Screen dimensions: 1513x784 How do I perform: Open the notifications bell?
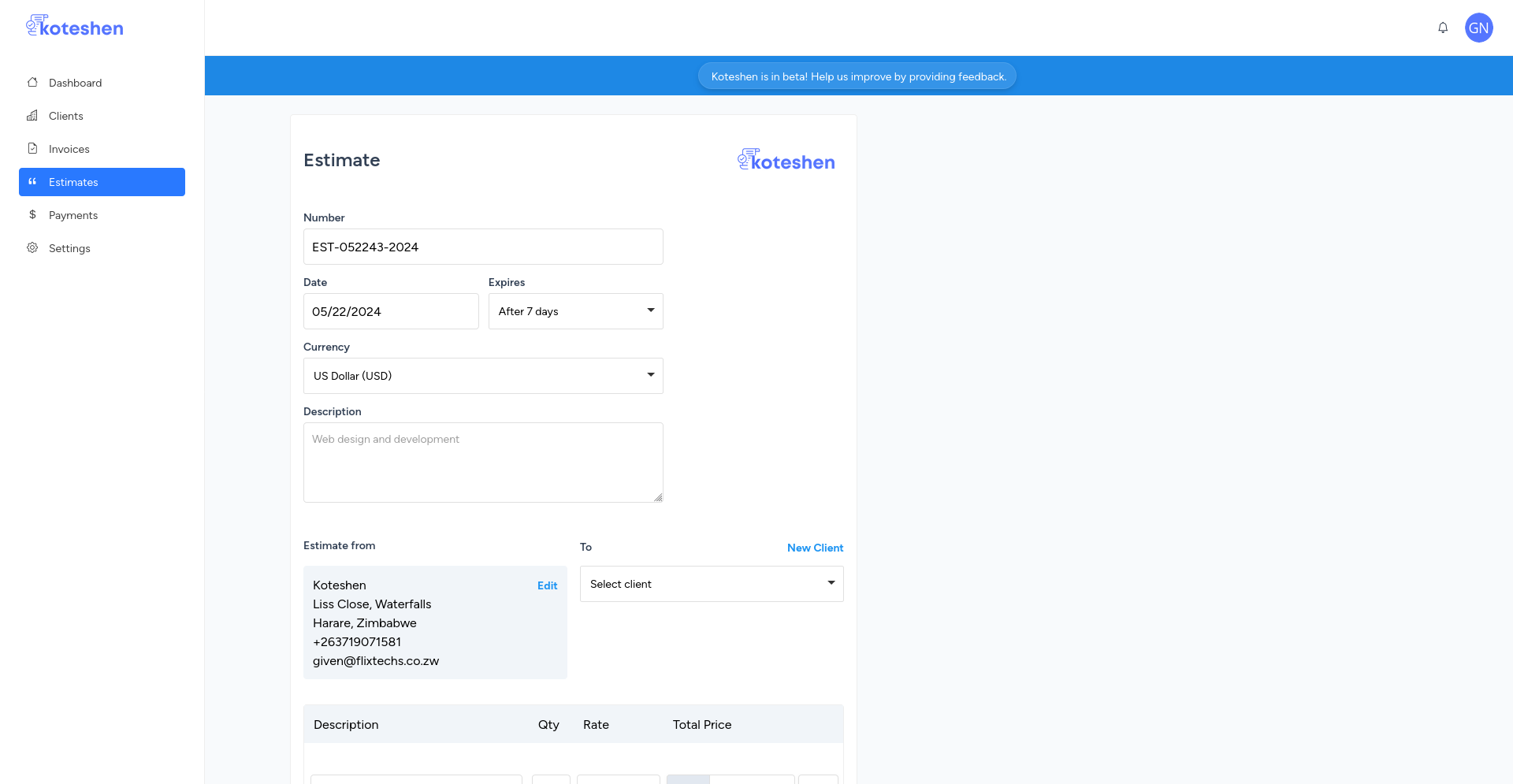tap(1443, 28)
